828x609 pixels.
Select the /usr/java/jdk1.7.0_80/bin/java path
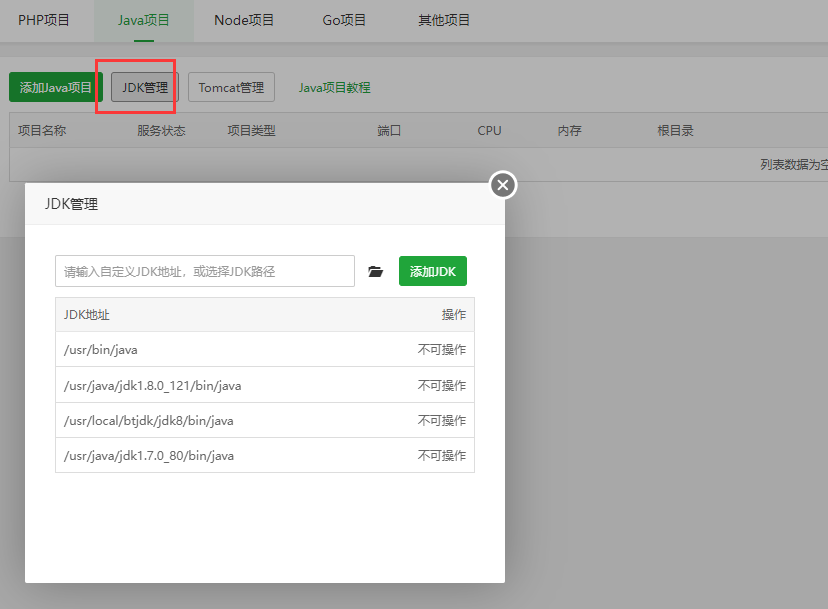click(149, 455)
